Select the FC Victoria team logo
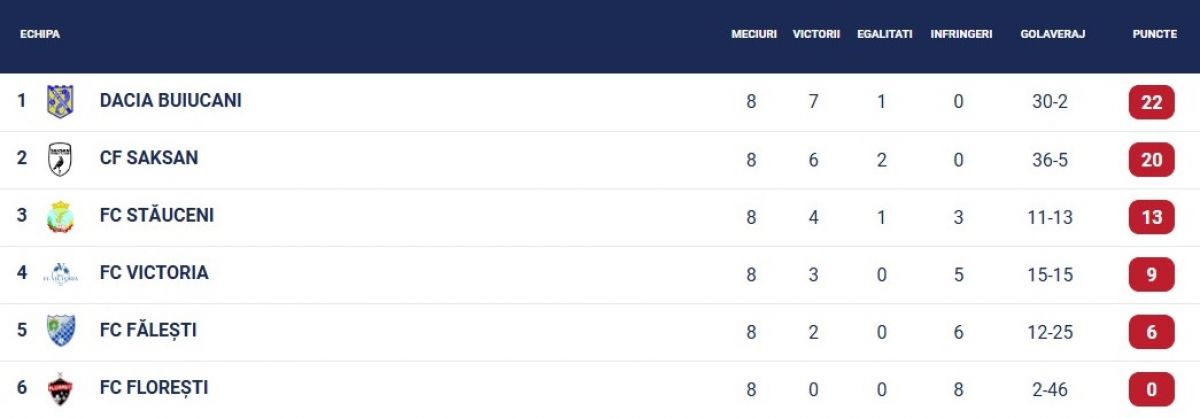 click(x=60, y=273)
